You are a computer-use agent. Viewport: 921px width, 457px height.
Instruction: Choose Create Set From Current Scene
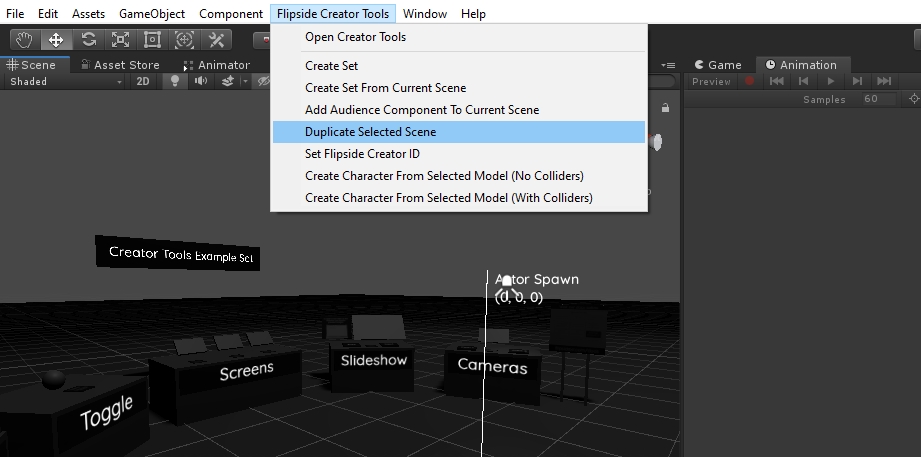[459, 88]
